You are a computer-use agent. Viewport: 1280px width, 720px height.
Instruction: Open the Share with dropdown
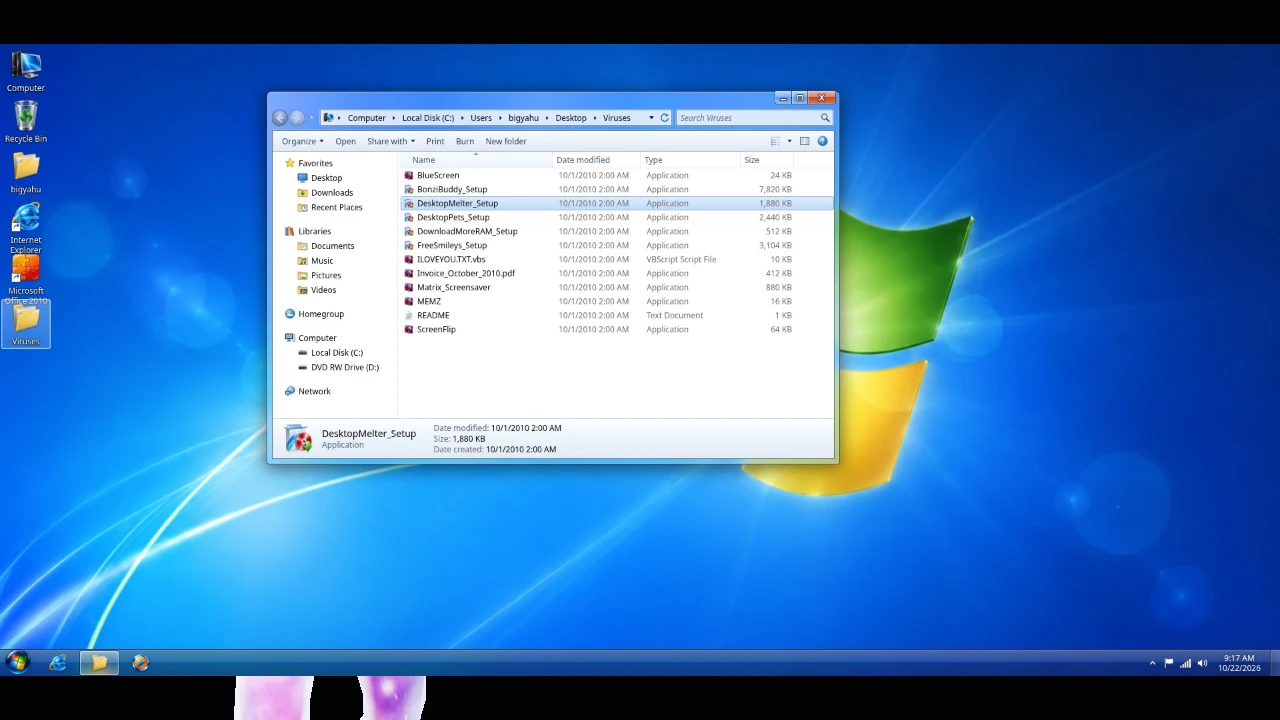pos(390,141)
